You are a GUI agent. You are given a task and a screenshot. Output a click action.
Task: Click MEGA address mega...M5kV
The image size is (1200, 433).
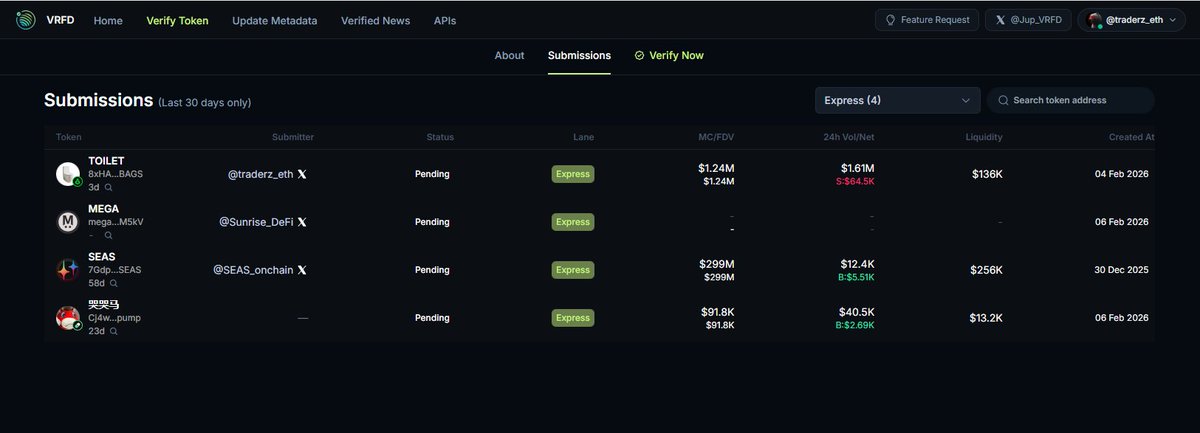116,222
